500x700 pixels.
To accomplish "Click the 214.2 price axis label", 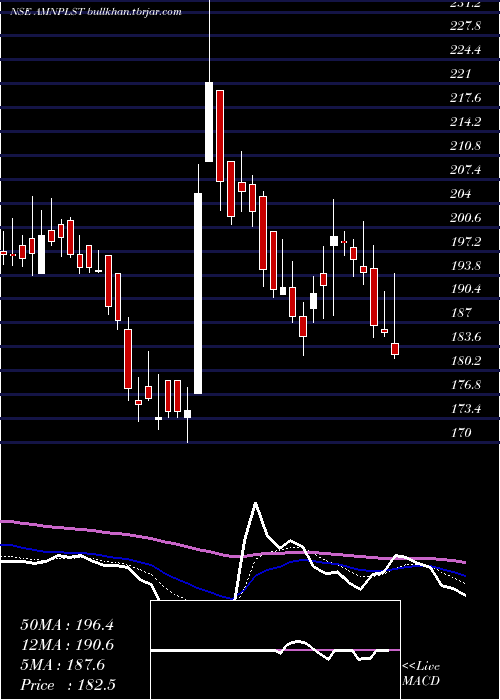I will point(466,122).
